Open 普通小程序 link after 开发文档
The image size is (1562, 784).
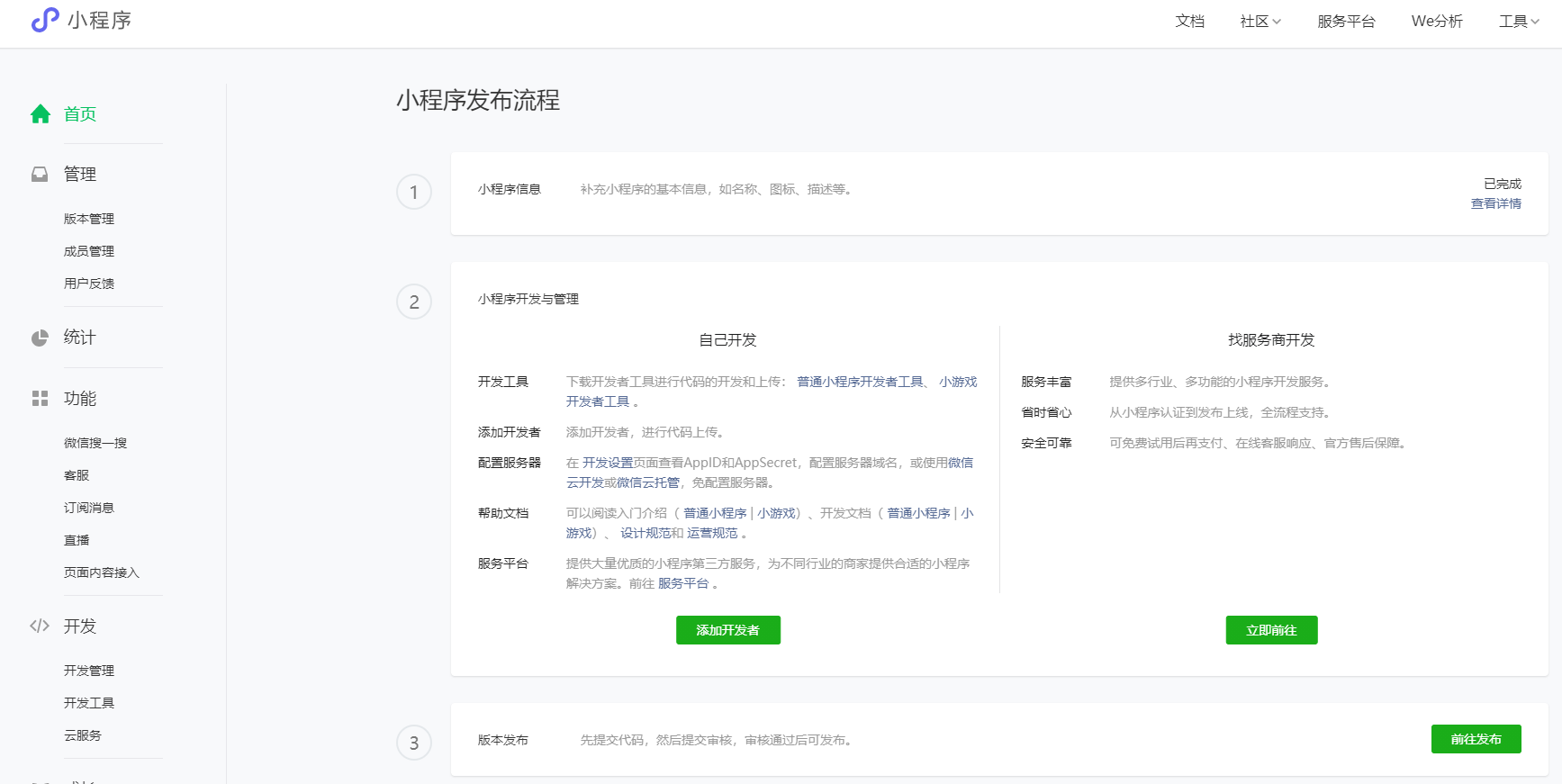918,513
